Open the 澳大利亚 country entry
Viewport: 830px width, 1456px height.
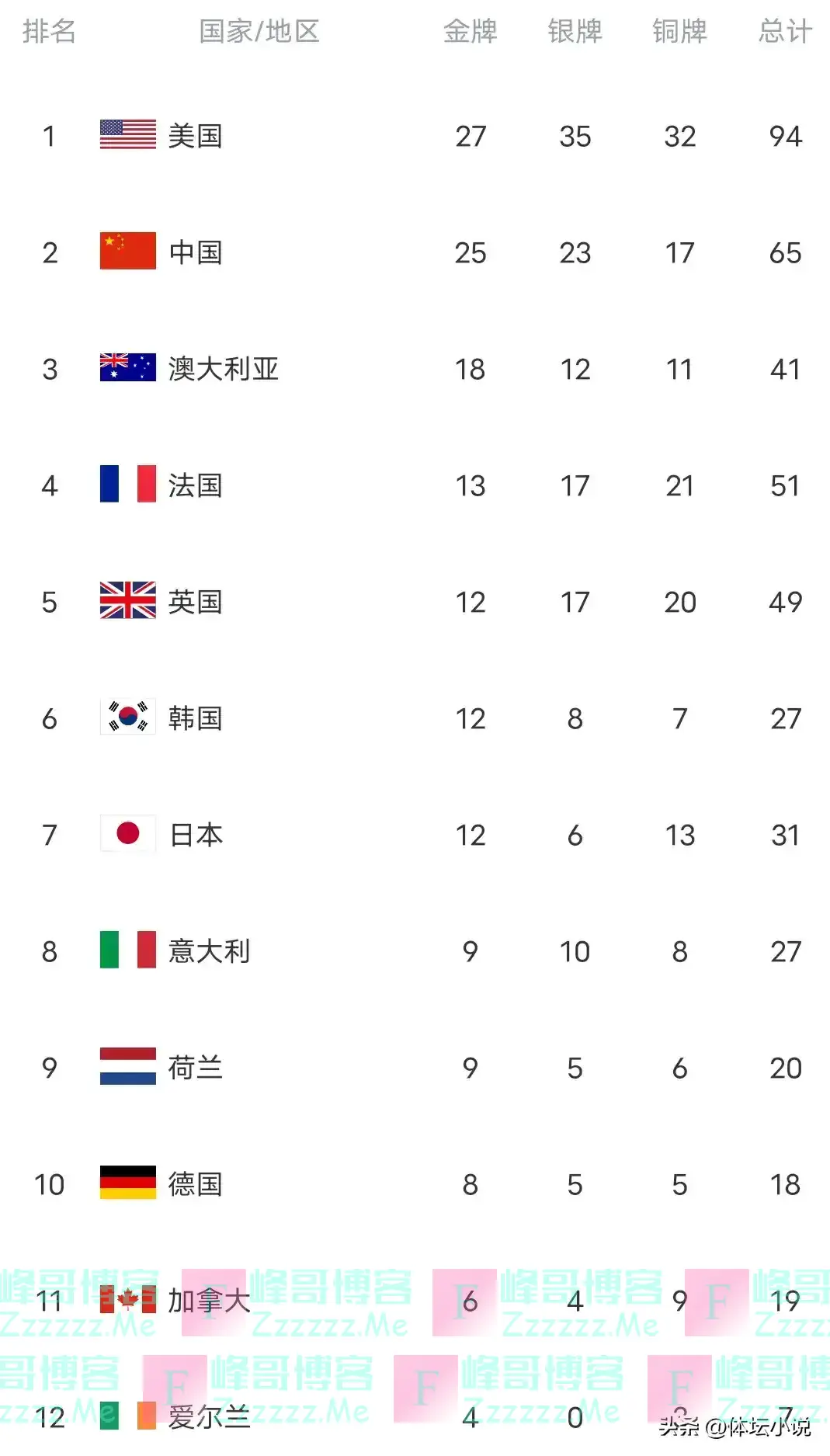click(x=224, y=369)
